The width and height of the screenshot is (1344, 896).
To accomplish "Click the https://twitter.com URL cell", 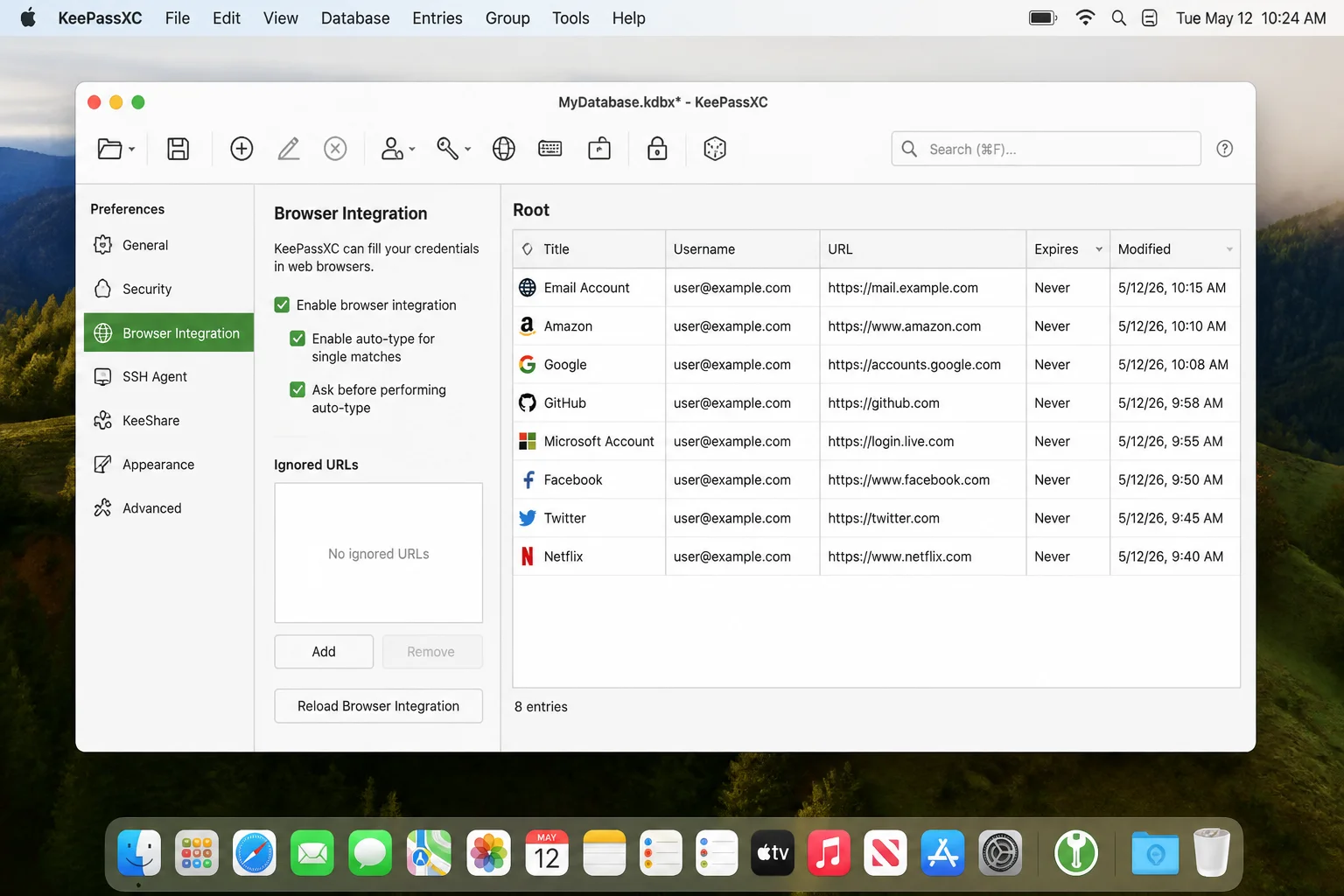I will [922, 518].
